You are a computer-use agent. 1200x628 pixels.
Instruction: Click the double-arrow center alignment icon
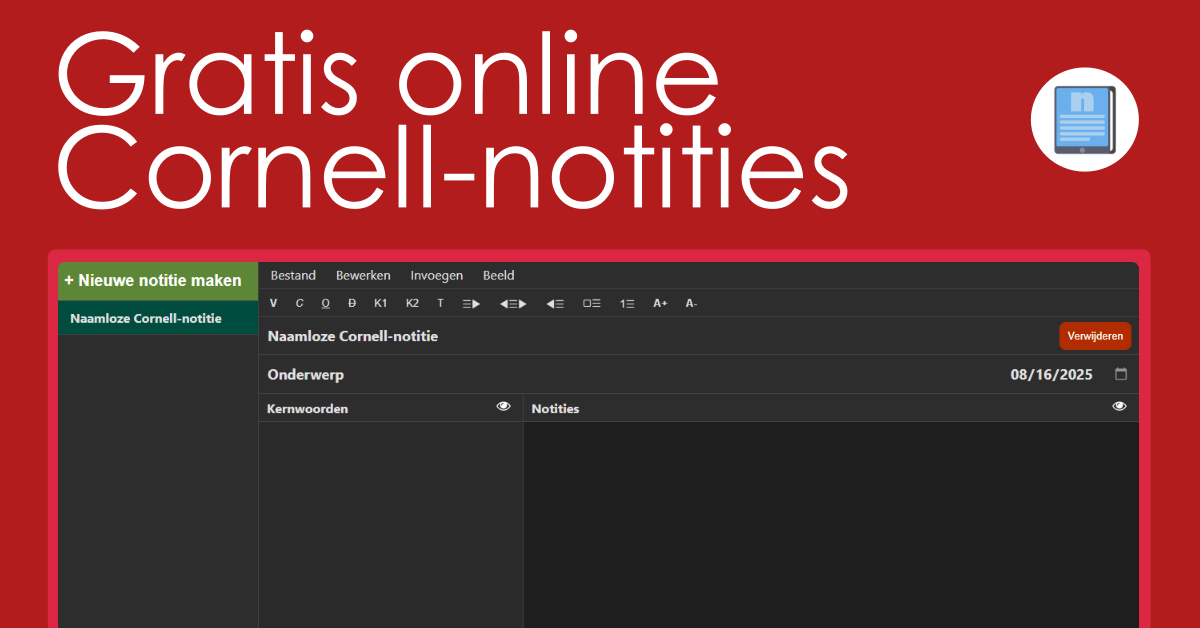click(x=513, y=303)
